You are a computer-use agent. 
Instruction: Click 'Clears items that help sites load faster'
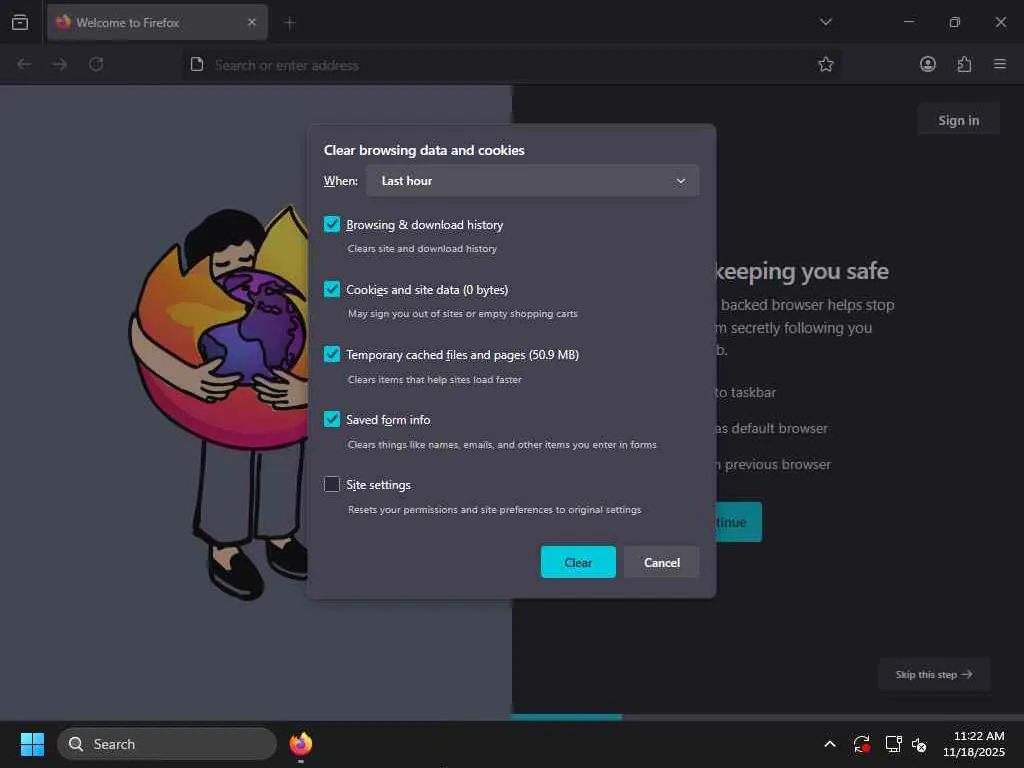pos(434,379)
